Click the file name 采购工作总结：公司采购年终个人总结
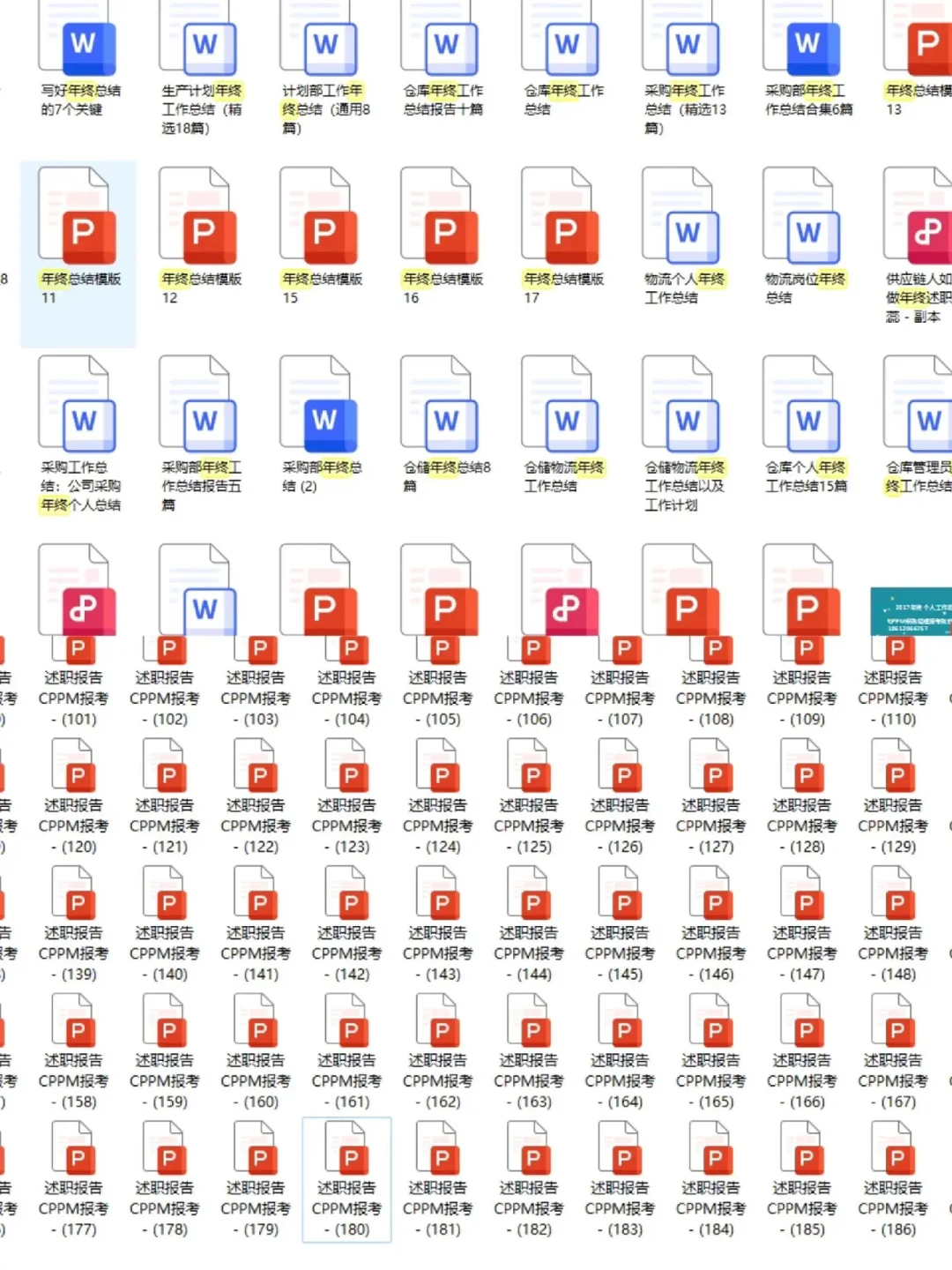Image resolution: width=952 pixels, height=1270 pixels. point(81,486)
